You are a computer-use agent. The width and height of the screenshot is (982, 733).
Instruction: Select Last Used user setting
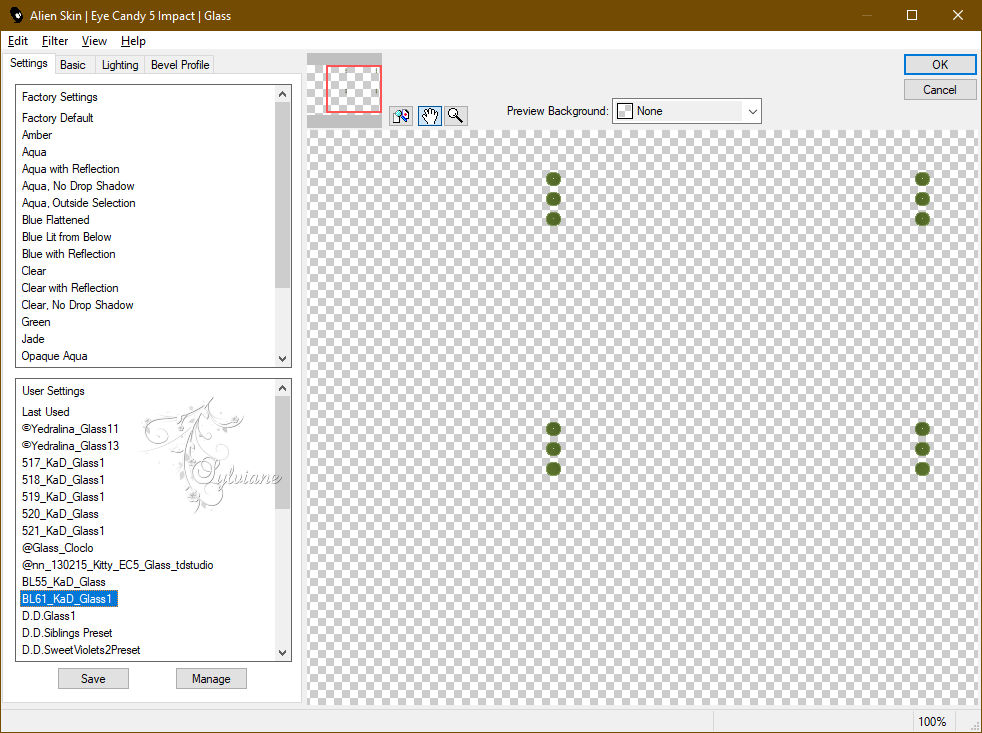click(45, 412)
